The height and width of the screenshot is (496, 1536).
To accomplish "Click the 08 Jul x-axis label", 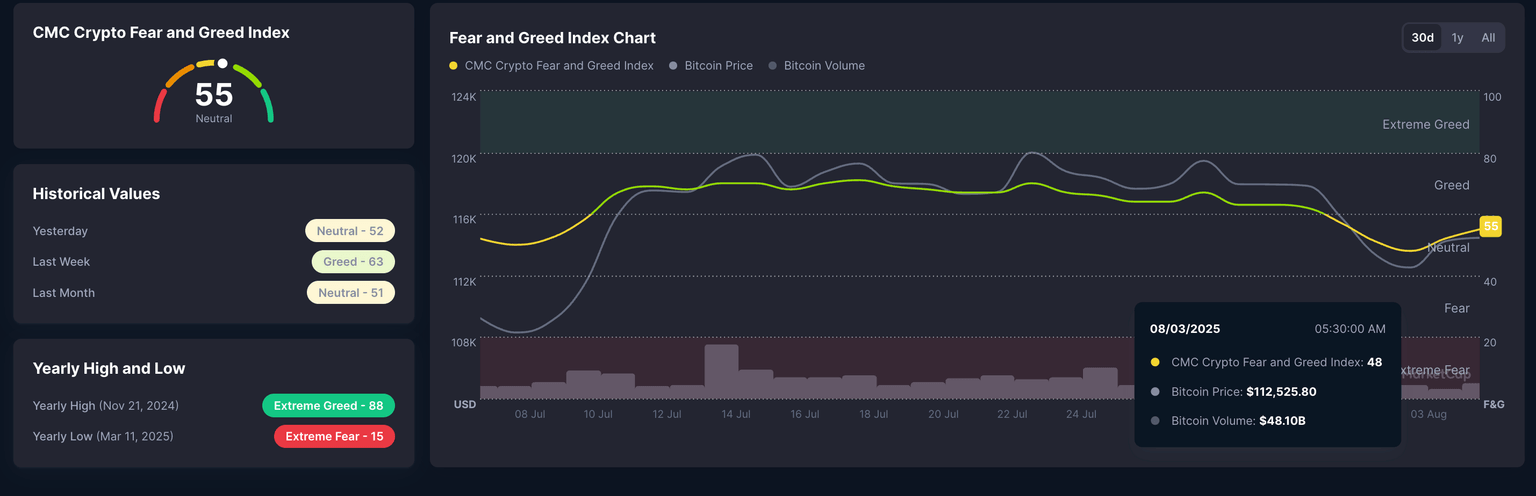I will click(529, 414).
